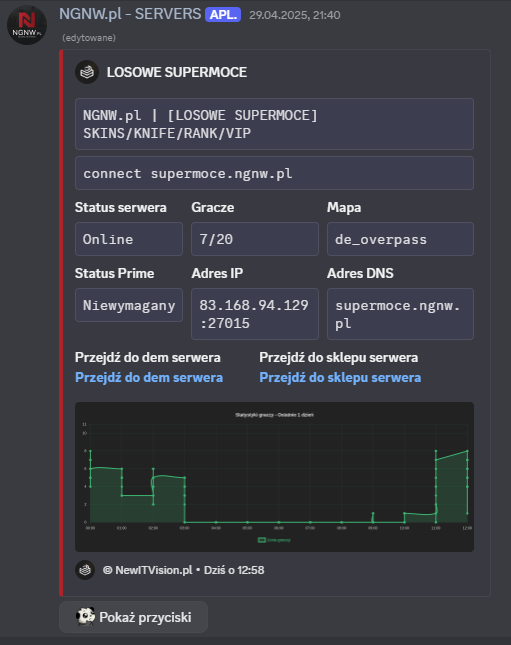This screenshot has height=645, width=511.
Task: Click the message timestamp 29.04.2025, 21:40
Action: coord(295,15)
